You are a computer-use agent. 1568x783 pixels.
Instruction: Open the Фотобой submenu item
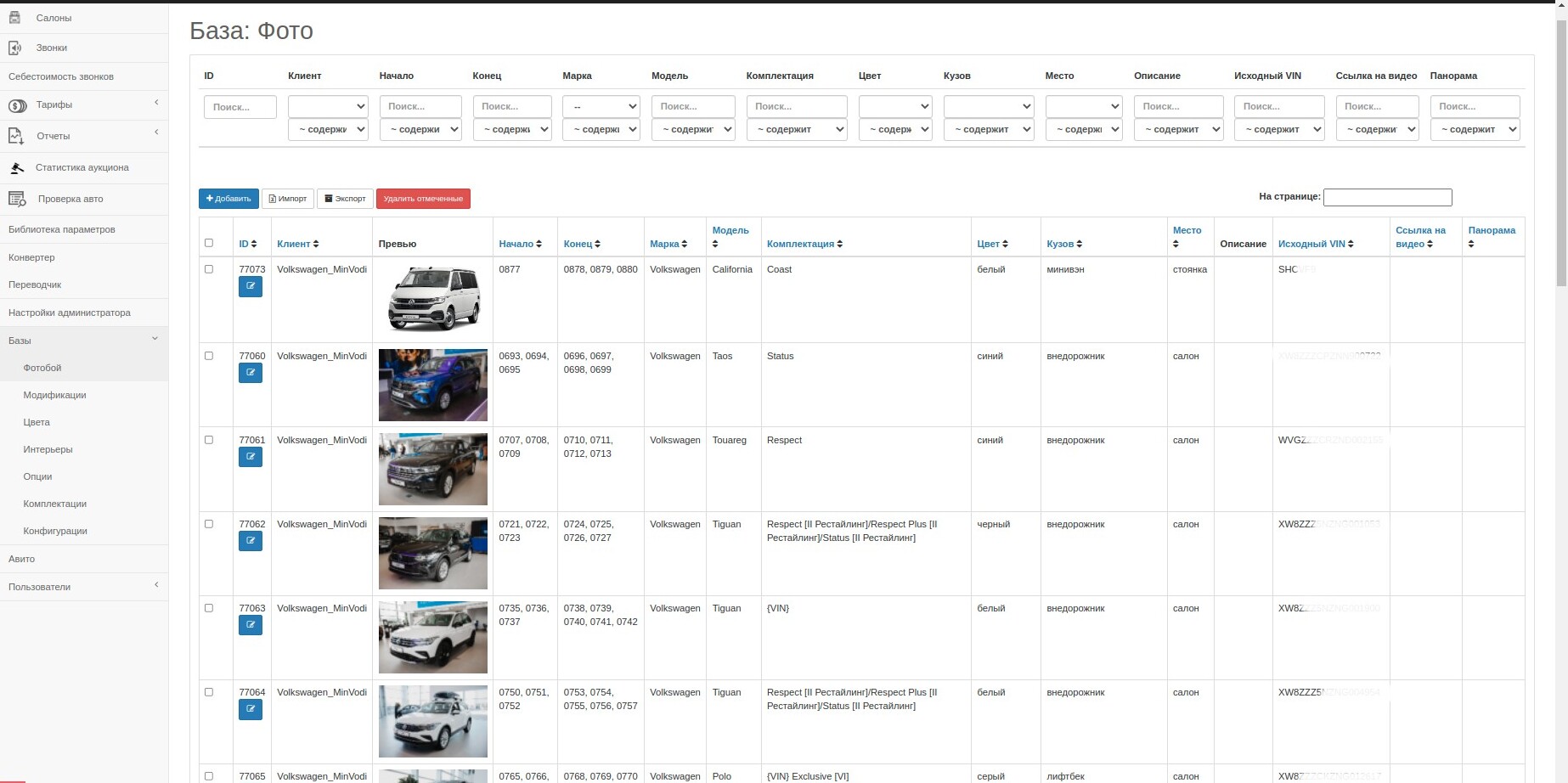(x=42, y=368)
